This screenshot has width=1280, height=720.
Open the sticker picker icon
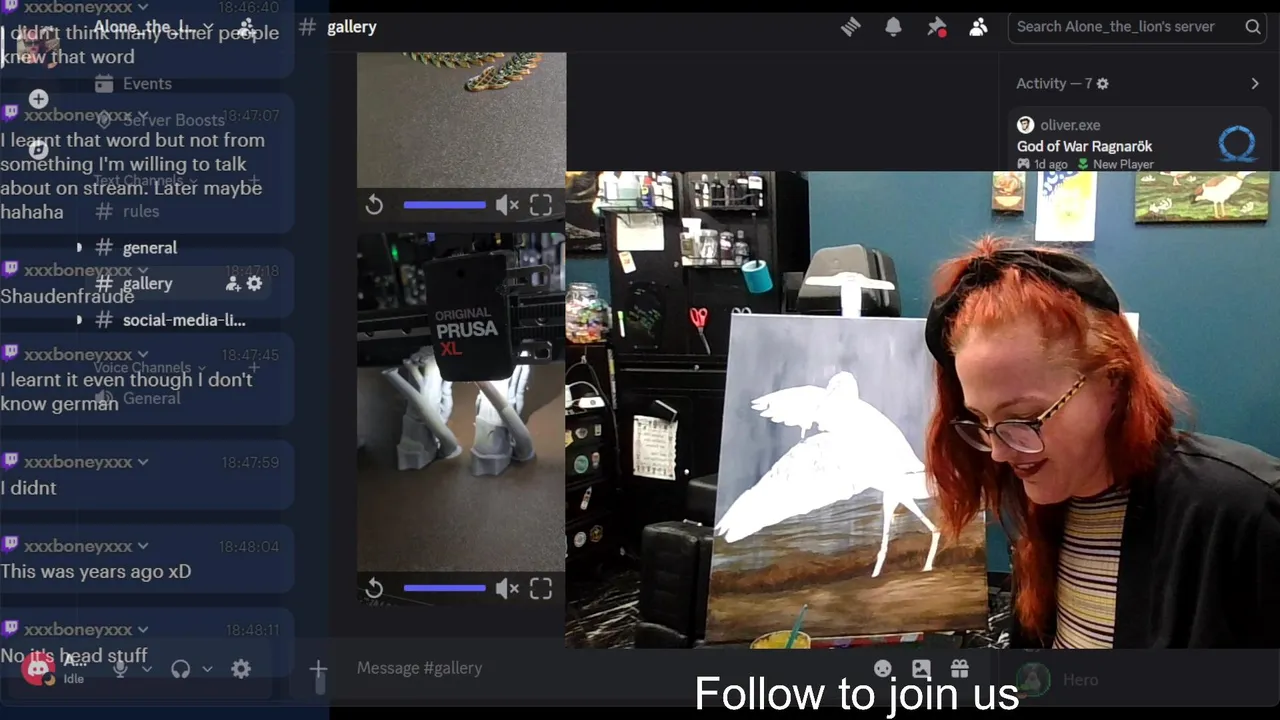(921, 668)
